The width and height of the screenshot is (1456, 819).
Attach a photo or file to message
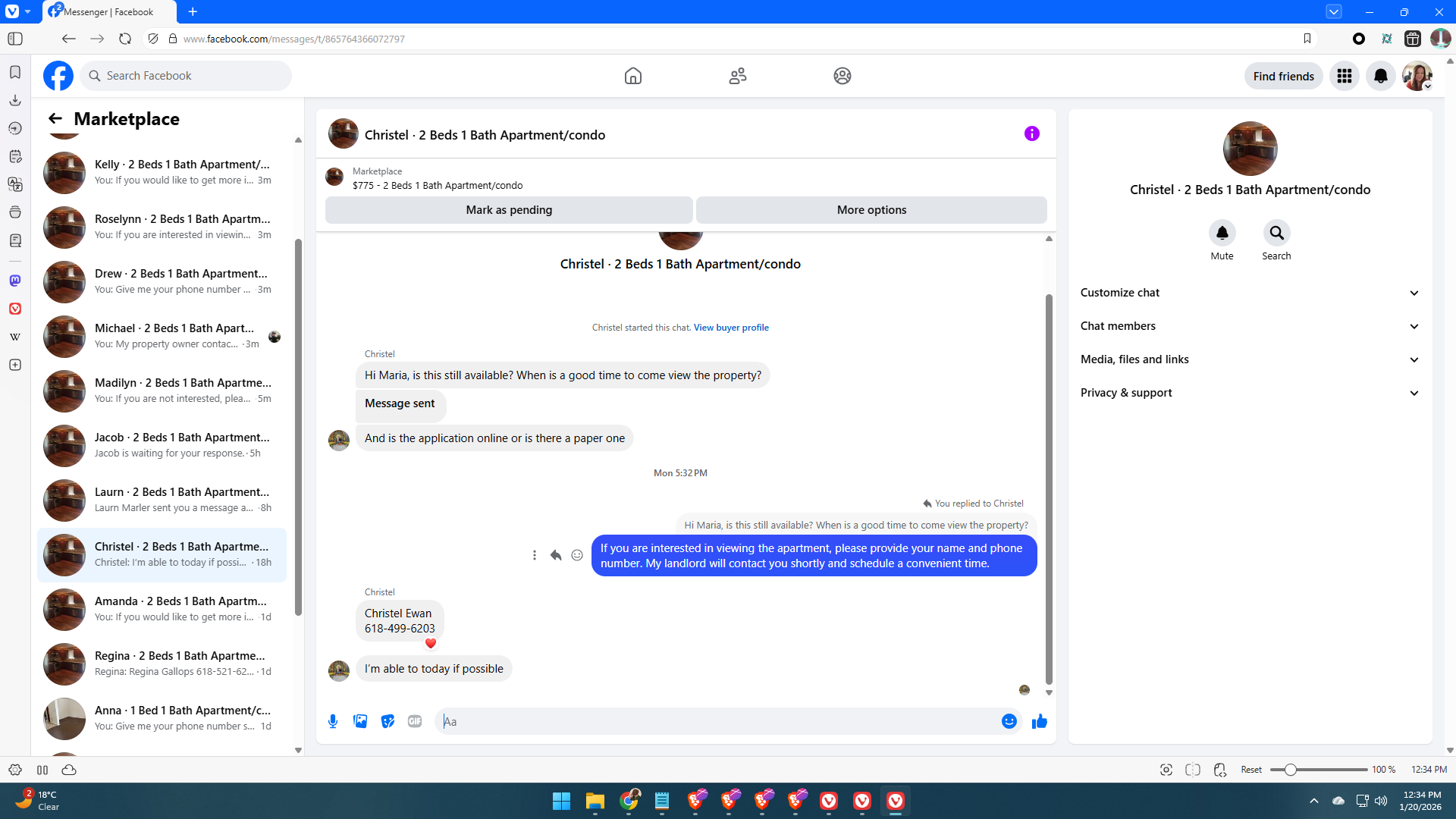tap(360, 721)
